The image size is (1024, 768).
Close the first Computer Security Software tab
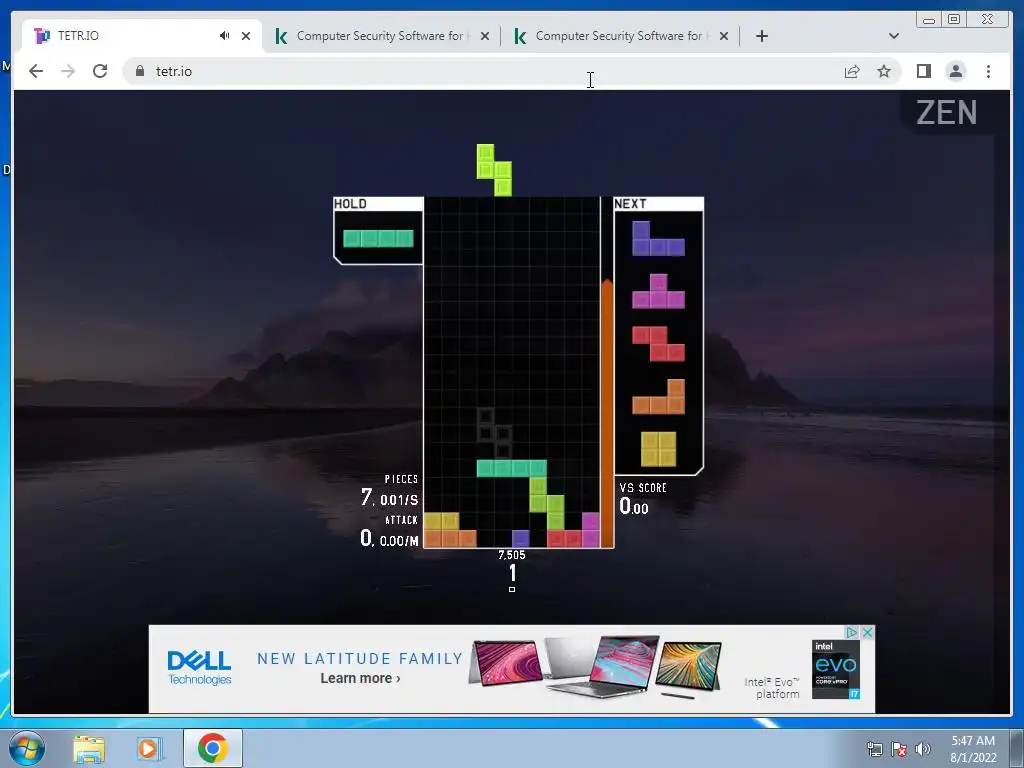click(x=485, y=36)
